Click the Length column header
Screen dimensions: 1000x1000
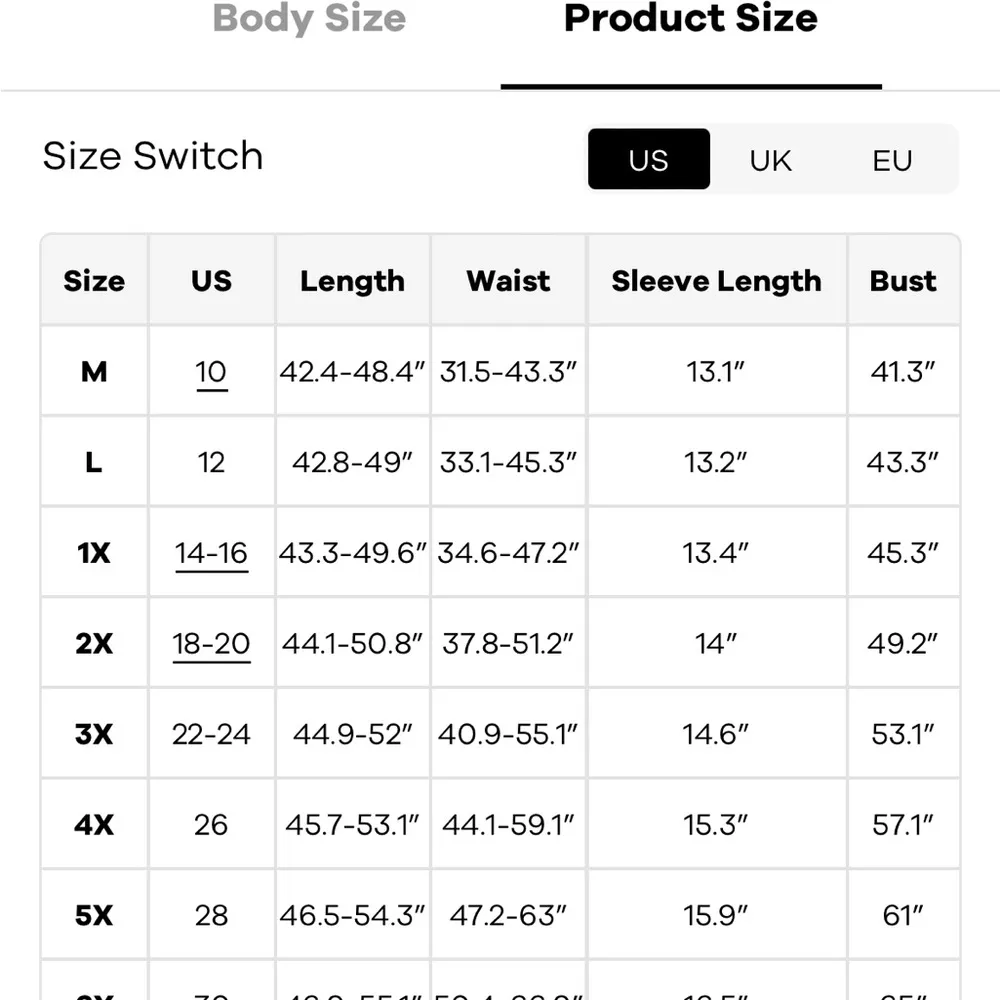pyautogui.click(x=352, y=281)
